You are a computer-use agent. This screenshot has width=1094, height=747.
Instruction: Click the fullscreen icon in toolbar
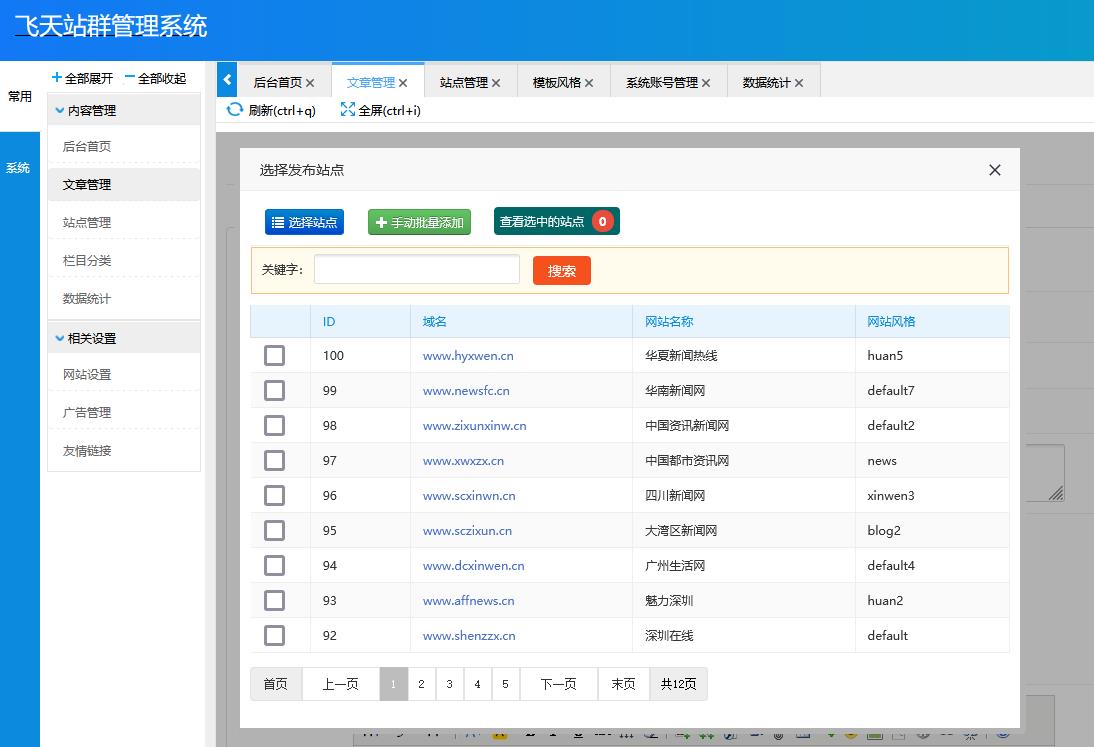347,110
